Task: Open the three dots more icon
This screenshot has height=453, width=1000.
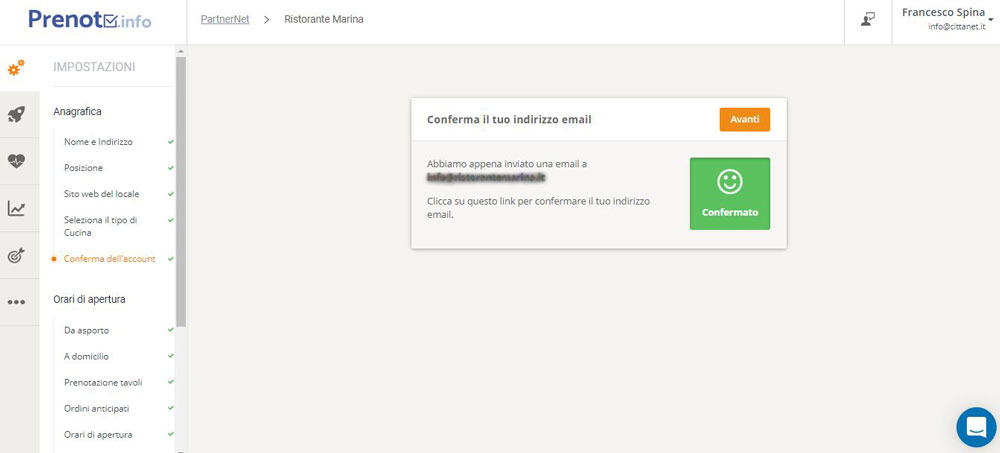Action: tap(16, 302)
